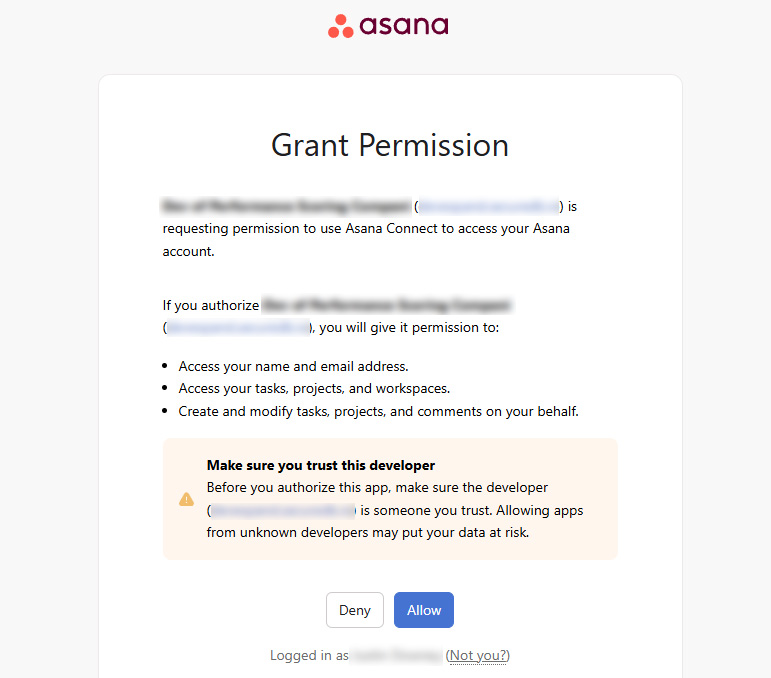The height and width of the screenshot is (678, 771).
Task: Click blurred app name after "If you authorize"
Action: point(386,305)
